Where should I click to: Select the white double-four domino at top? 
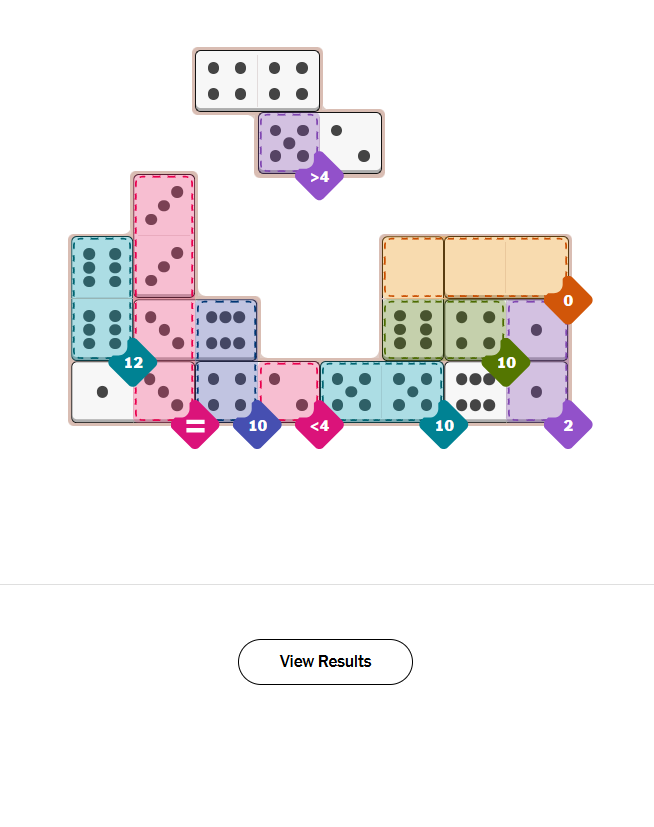(x=257, y=81)
